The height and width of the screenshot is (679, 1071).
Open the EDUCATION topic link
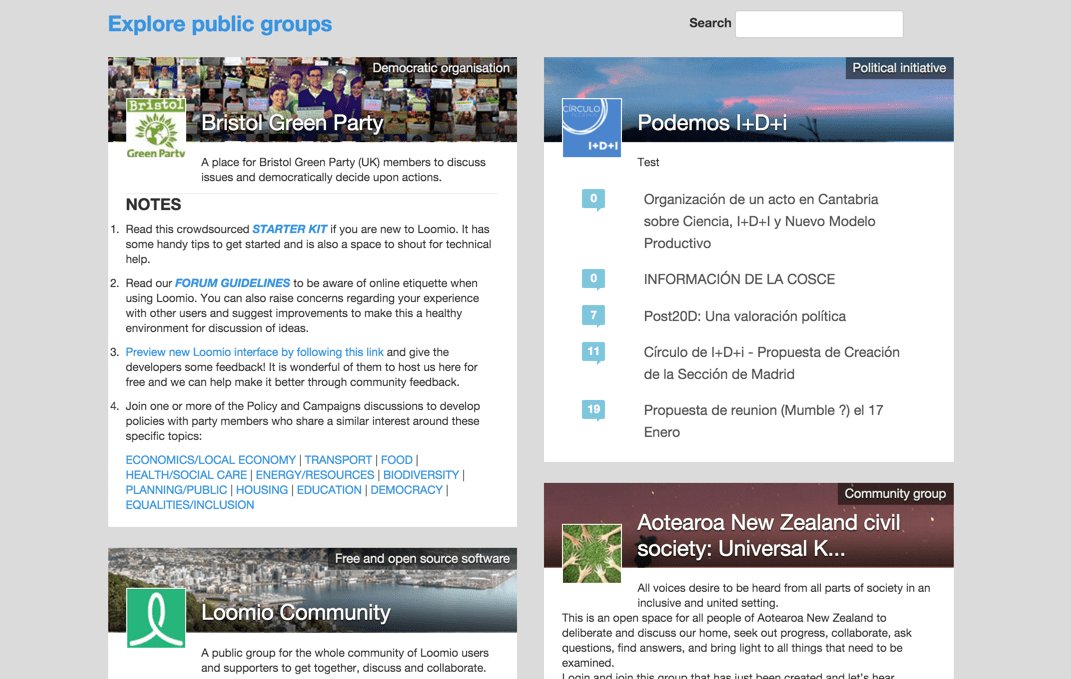click(x=329, y=490)
